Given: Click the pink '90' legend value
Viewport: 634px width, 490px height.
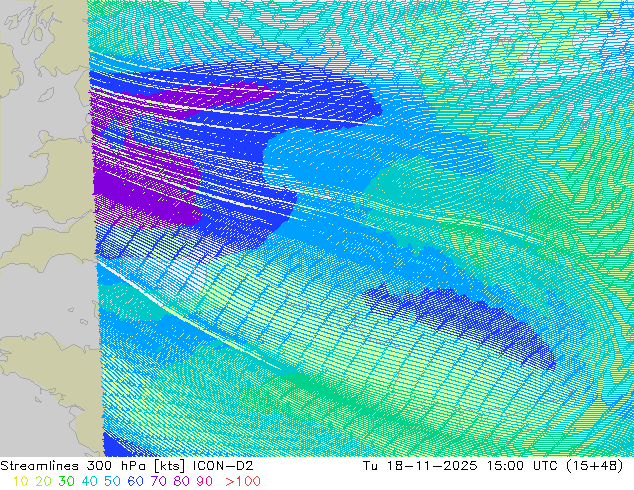Looking at the screenshot, I should (204, 481).
